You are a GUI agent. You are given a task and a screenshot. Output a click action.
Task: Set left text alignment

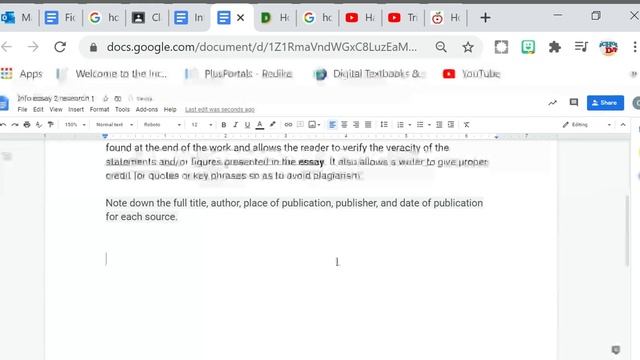(332, 124)
